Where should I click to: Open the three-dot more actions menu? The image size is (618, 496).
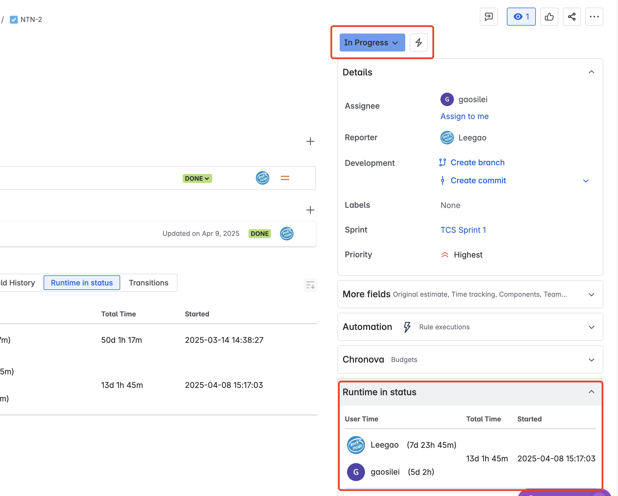click(594, 17)
